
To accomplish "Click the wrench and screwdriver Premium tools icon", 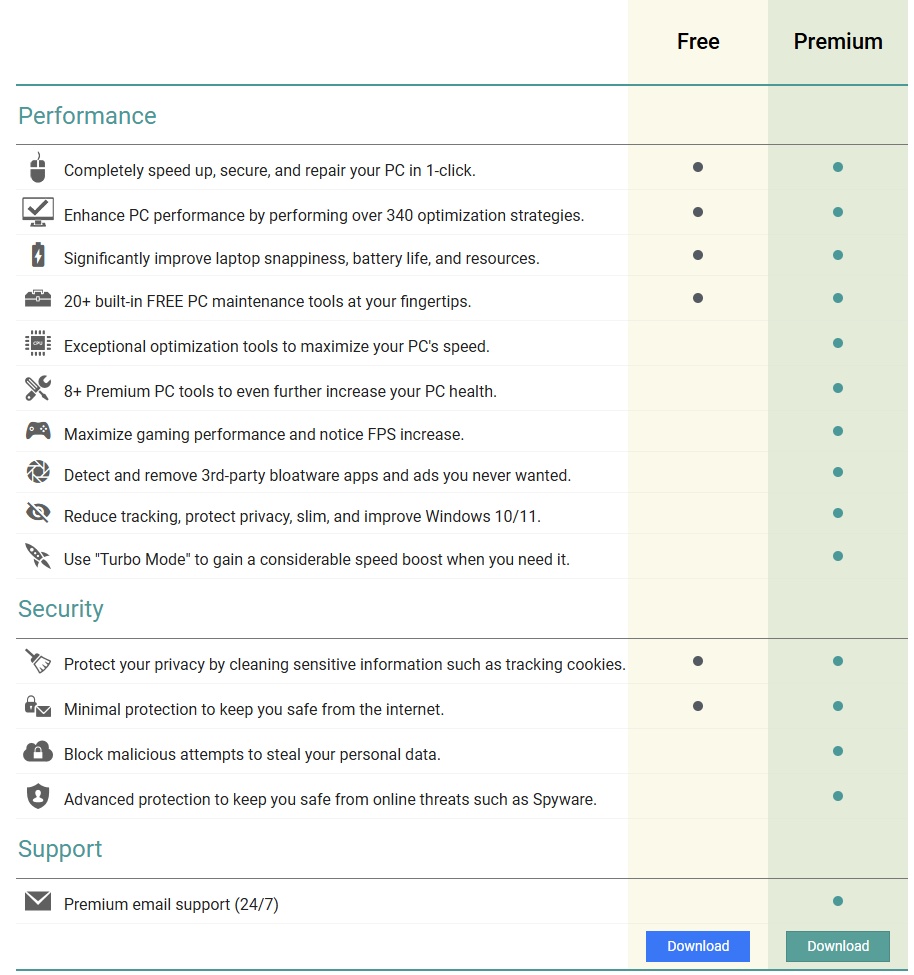I will click(38, 388).
